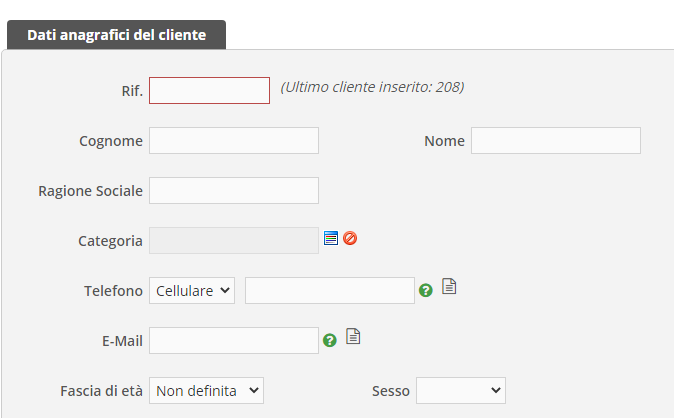Click into the Rif. input field
This screenshot has height=418, width=674.
[209, 90]
